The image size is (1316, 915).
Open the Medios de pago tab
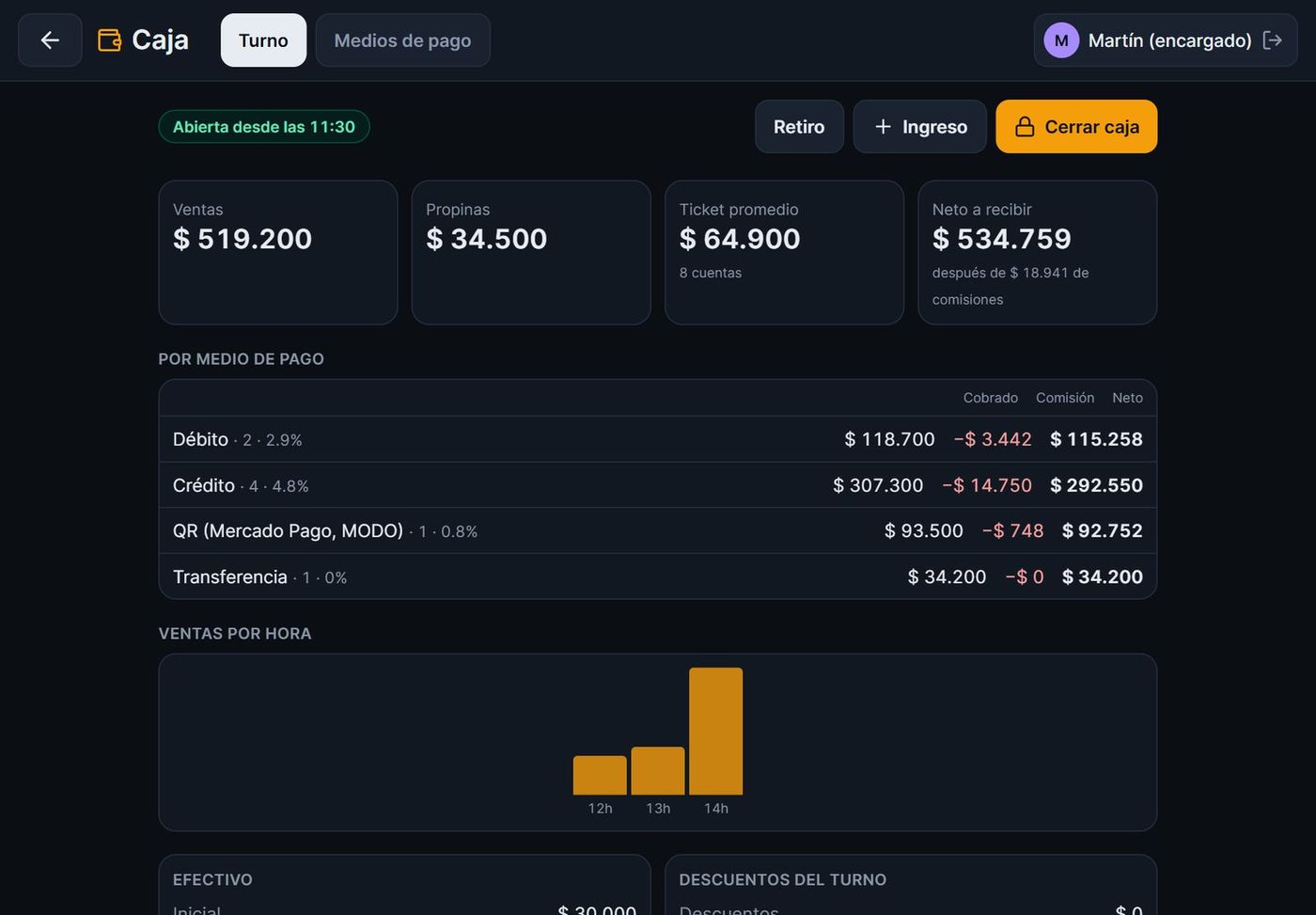coord(402,40)
